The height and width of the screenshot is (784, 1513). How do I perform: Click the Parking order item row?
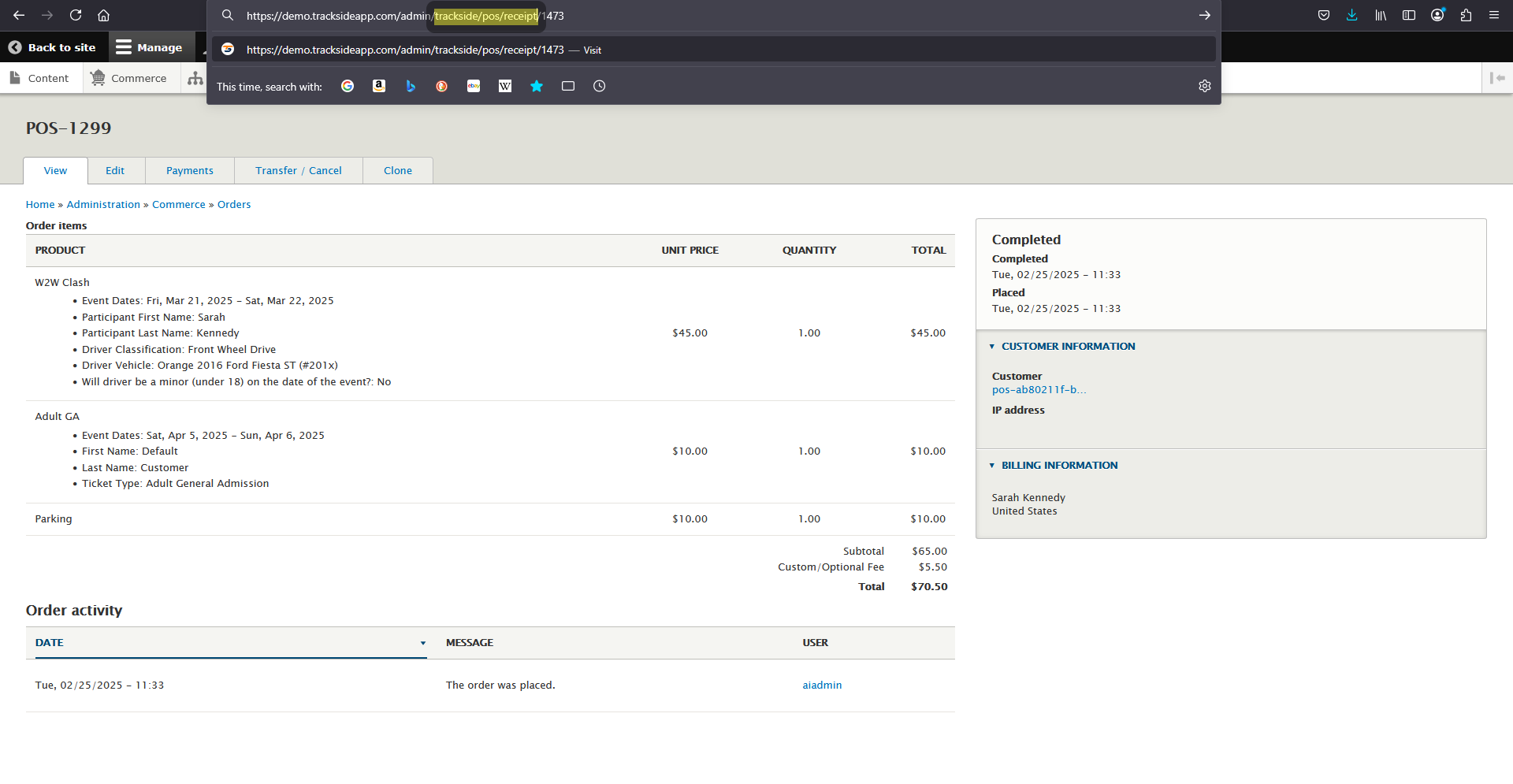tap(490, 518)
